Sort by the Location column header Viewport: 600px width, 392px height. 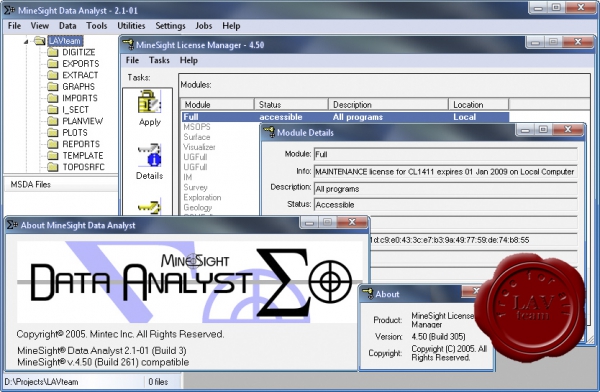pyautogui.click(x=478, y=105)
